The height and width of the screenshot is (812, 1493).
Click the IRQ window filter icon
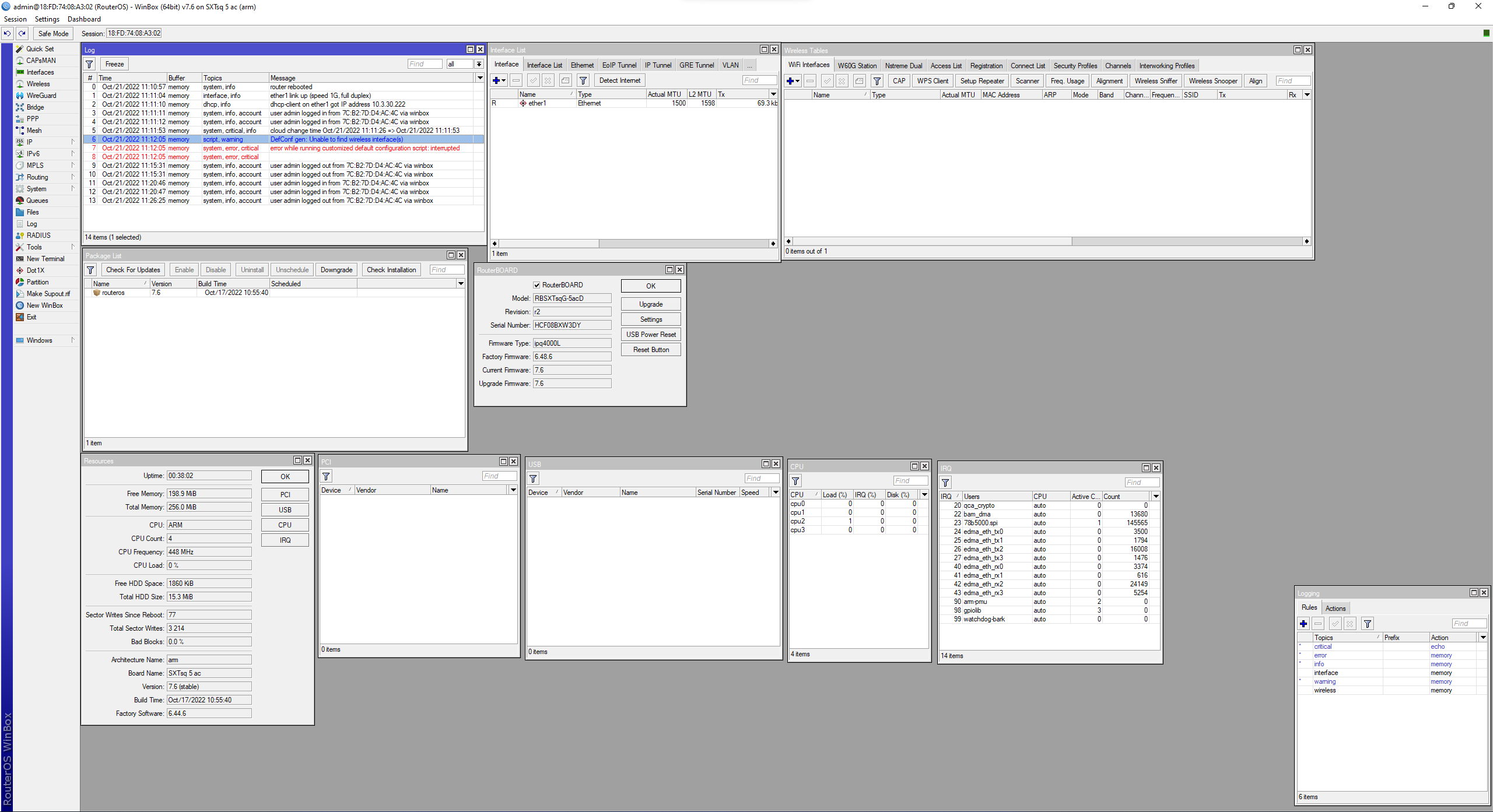point(945,483)
